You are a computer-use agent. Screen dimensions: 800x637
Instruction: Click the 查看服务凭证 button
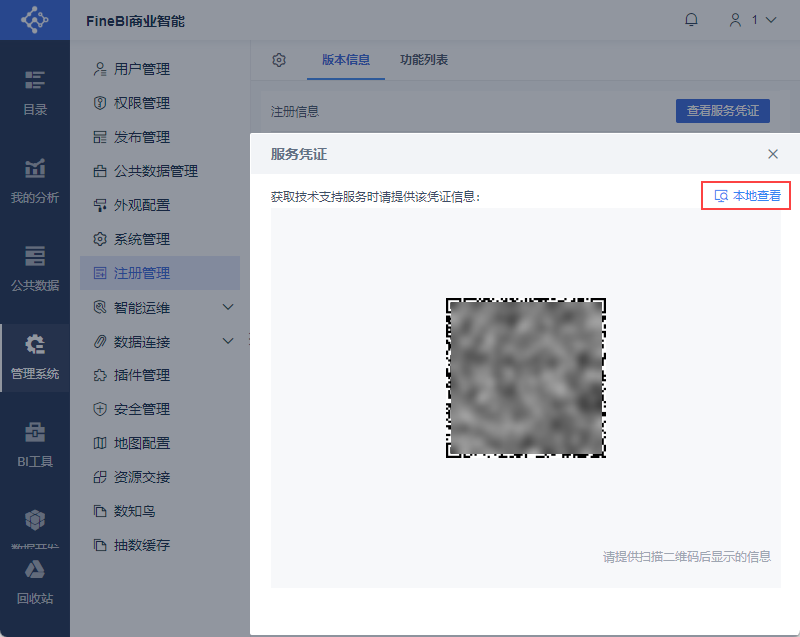coord(722,111)
